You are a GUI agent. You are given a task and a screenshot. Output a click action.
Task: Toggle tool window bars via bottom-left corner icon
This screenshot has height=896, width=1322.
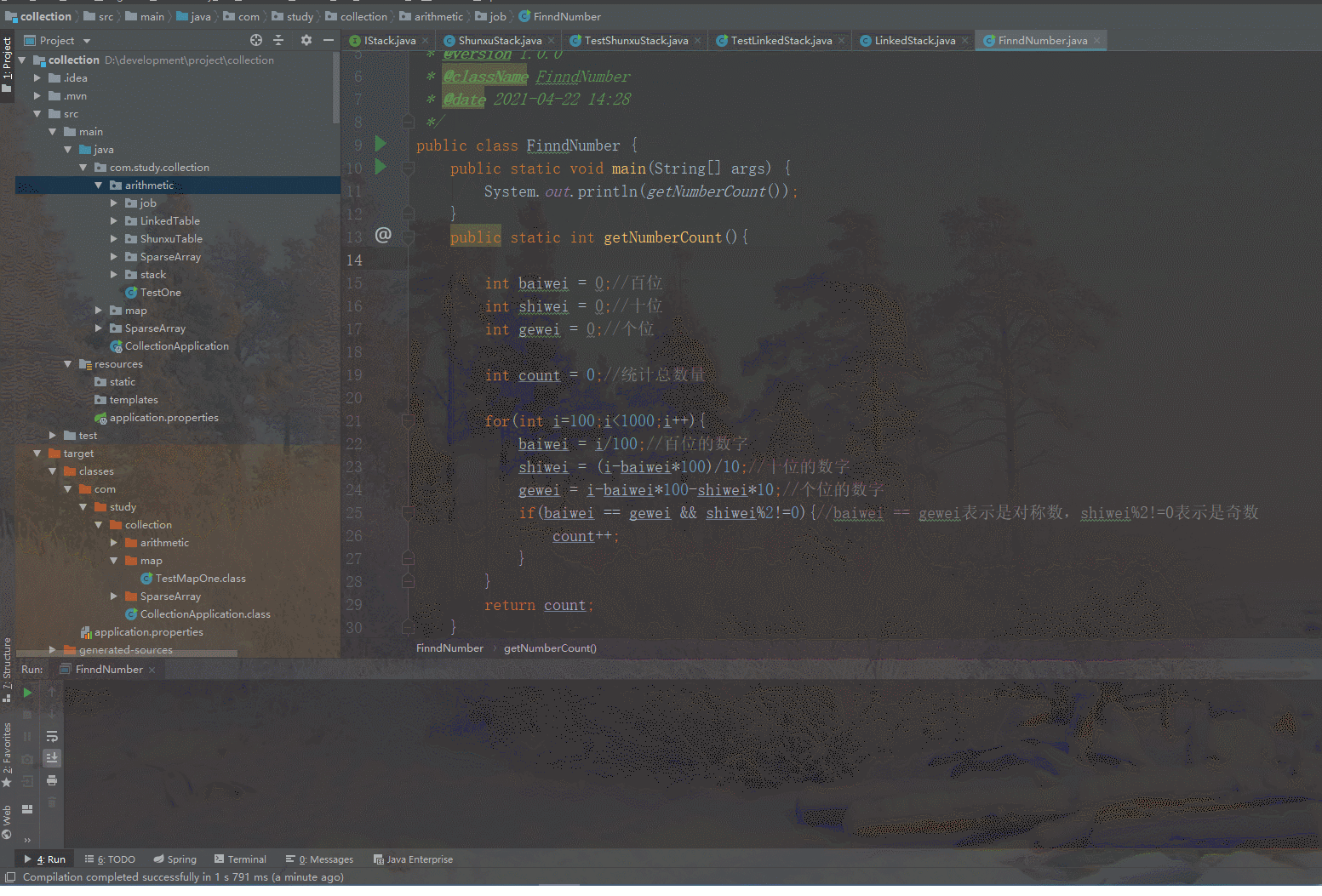[10, 877]
